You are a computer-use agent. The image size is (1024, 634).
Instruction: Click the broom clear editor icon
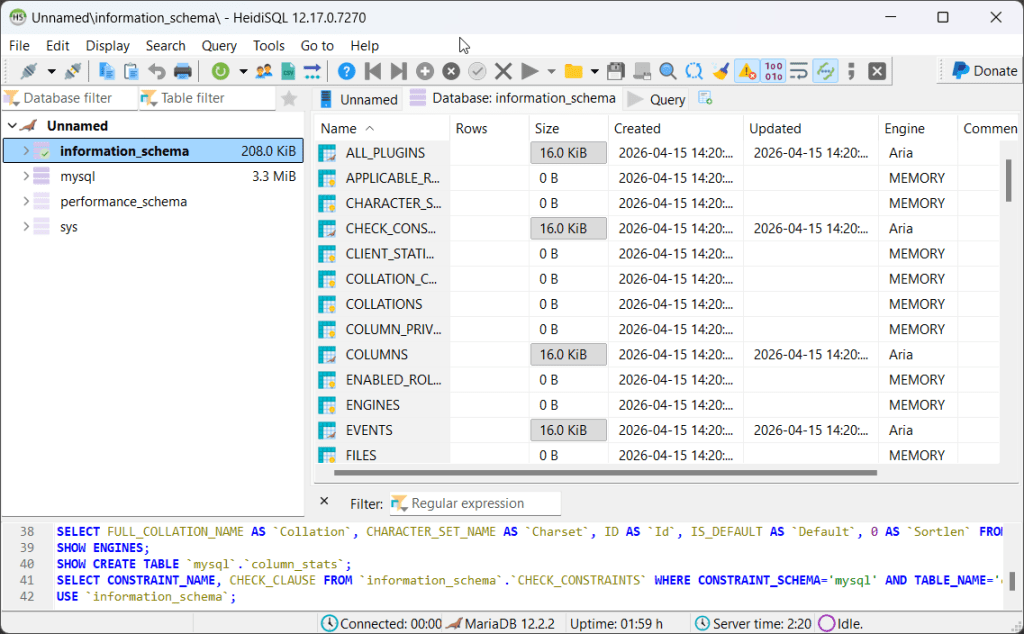(720, 71)
